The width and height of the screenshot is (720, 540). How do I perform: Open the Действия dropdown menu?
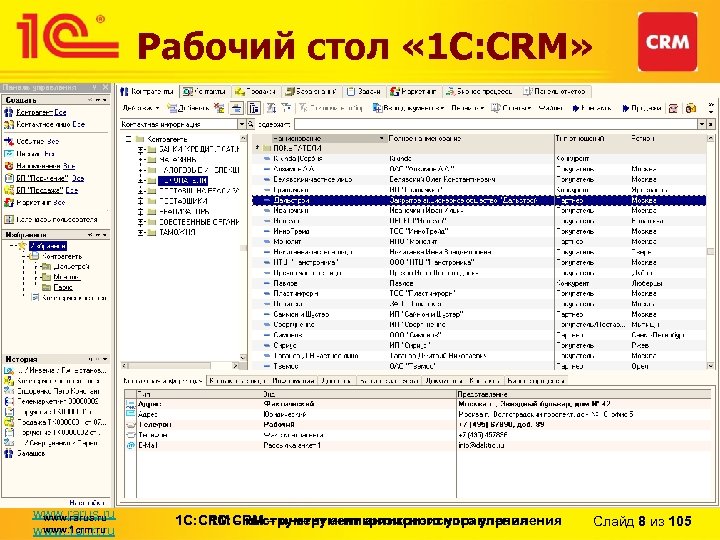[x=141, y=108]
